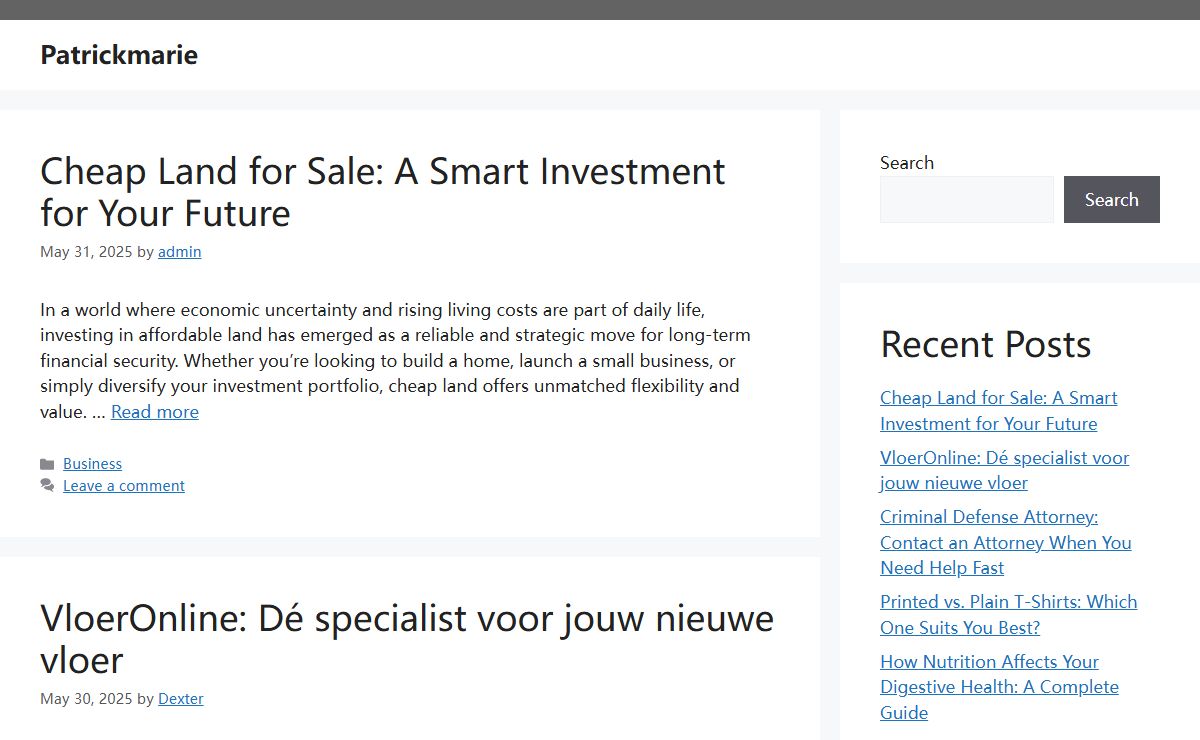Open recent post Printed vs. Plain T-Shirts
1200x740 pixels.
tap(1009, 615)
